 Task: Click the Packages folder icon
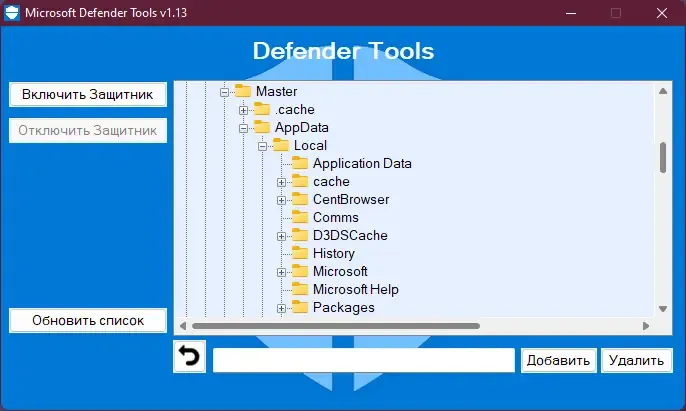pos(300,307)
